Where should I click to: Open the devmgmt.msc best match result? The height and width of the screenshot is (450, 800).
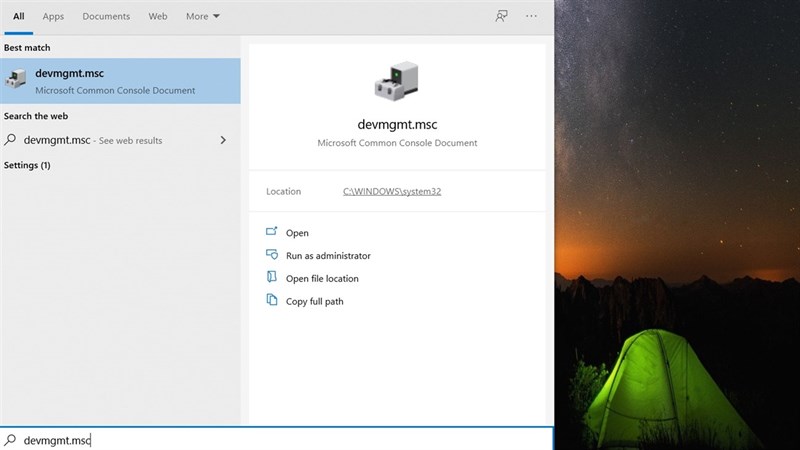point(120,80)
